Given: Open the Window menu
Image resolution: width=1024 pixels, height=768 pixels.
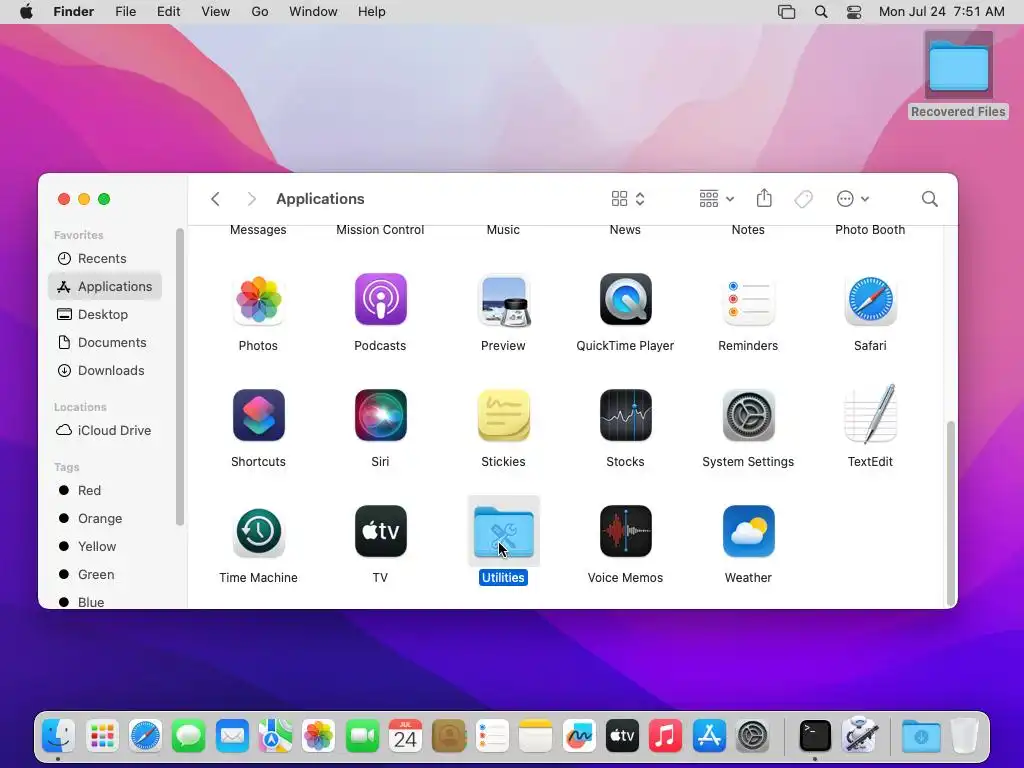Looking at the screenshot, I should tap(313, 12).
